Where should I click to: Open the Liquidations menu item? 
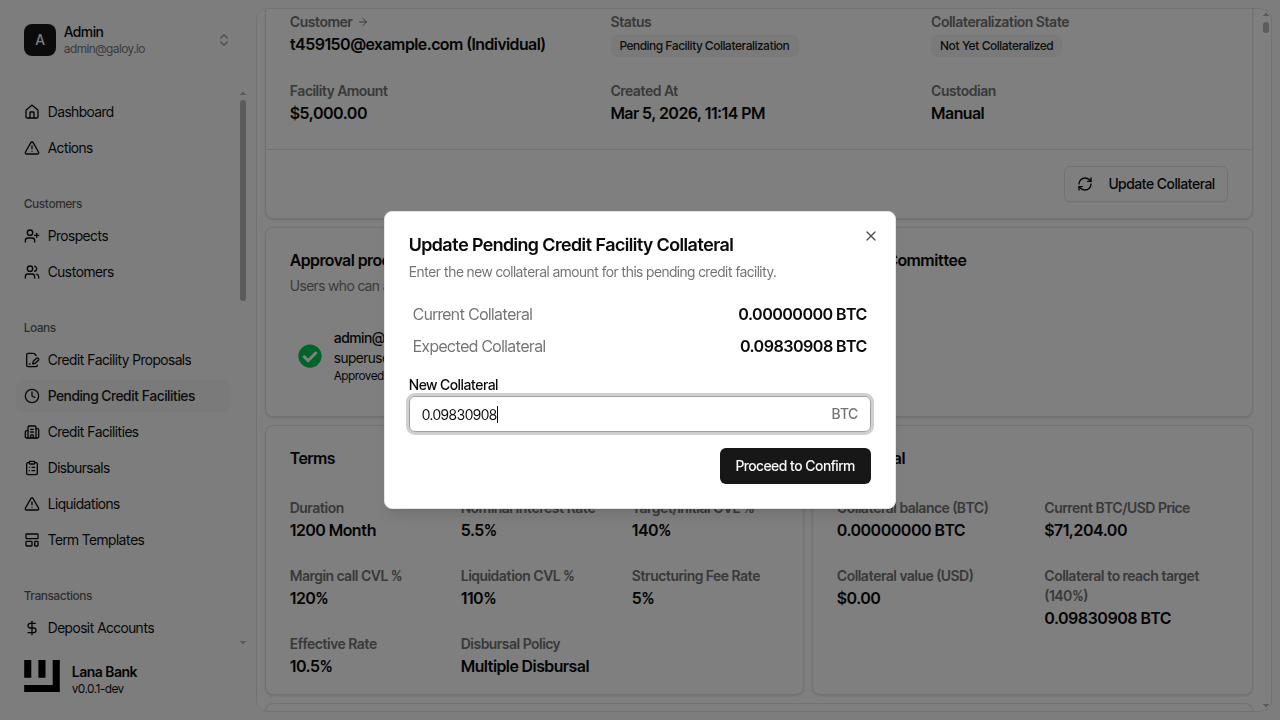tap(83, 504)
